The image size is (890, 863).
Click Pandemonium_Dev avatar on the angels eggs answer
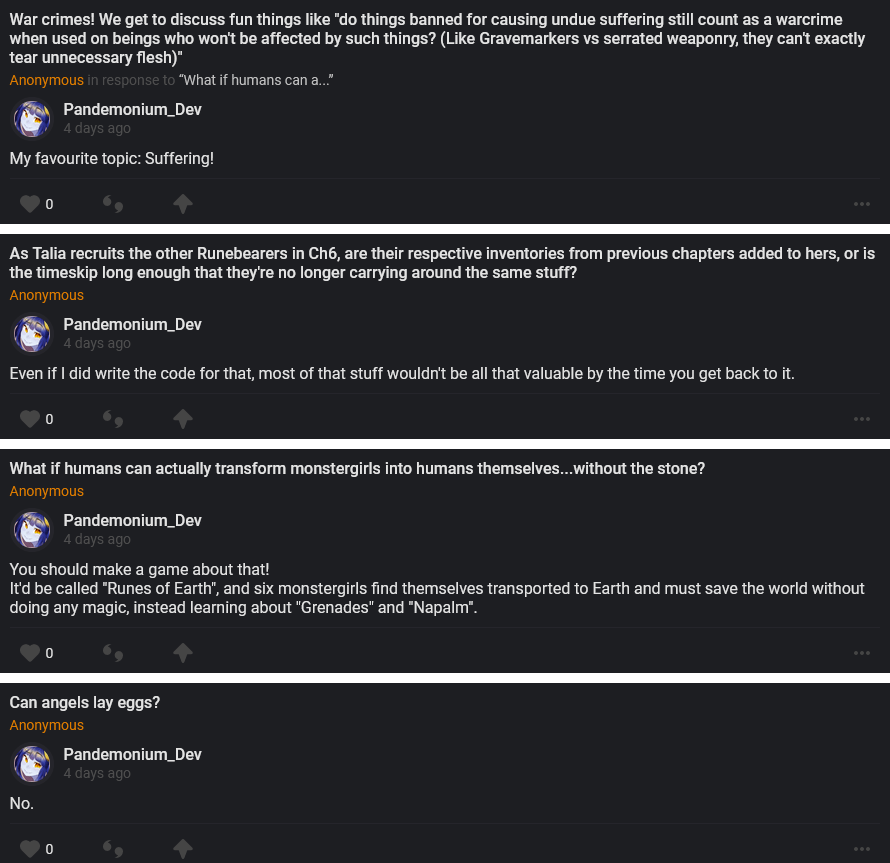32,764
